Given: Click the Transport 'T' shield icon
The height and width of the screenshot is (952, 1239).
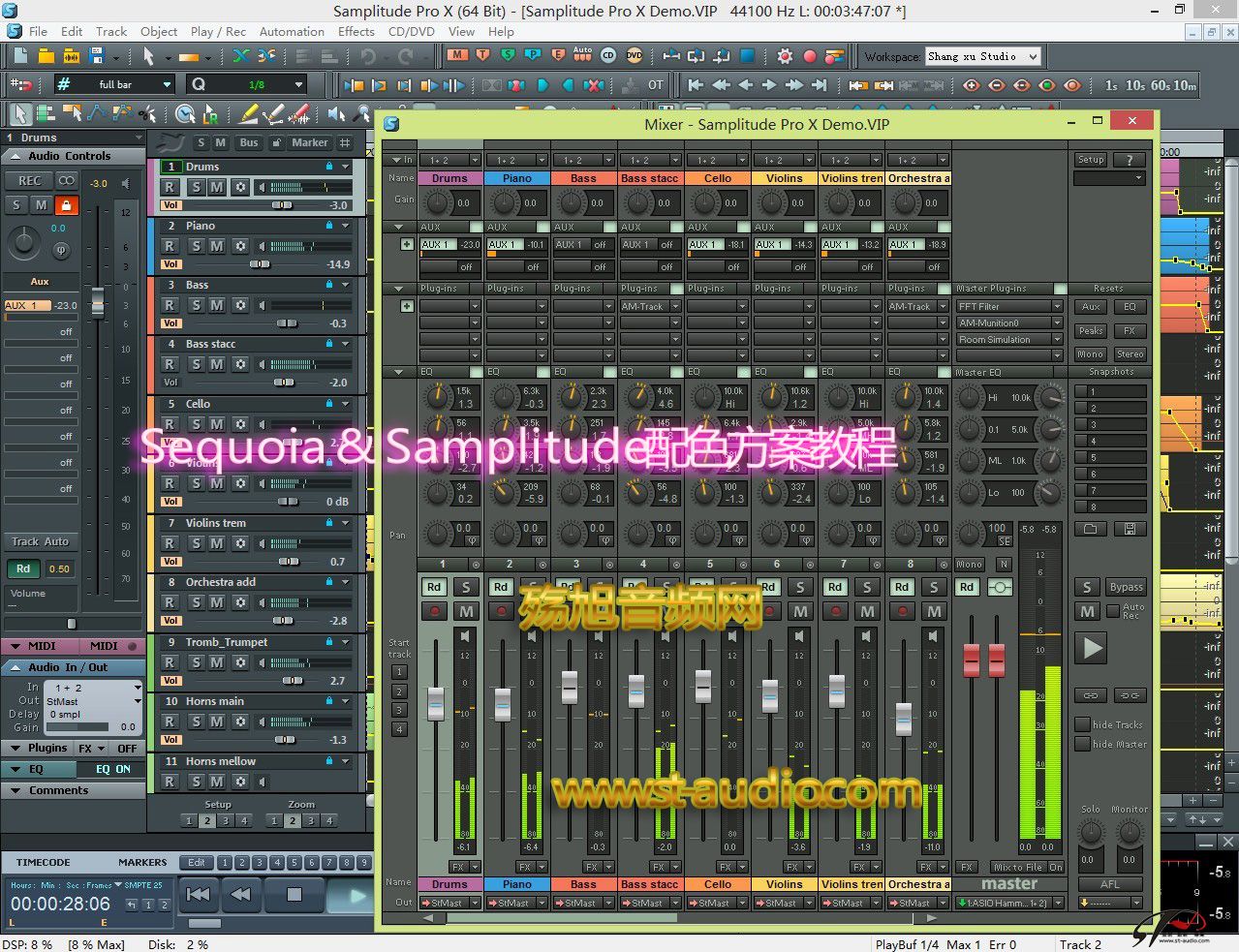Looking at the screenshot, I should coord(482,55).
